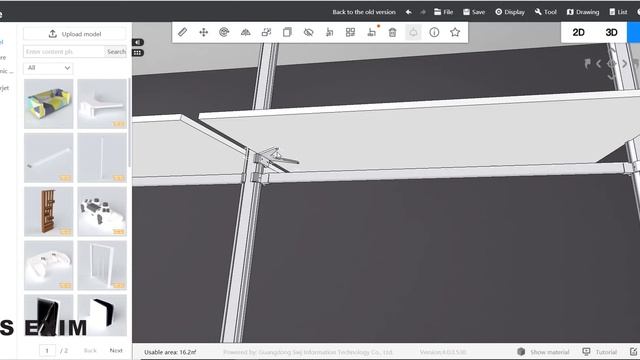Select the horizontal tube model thumbnail

(49, 158)
